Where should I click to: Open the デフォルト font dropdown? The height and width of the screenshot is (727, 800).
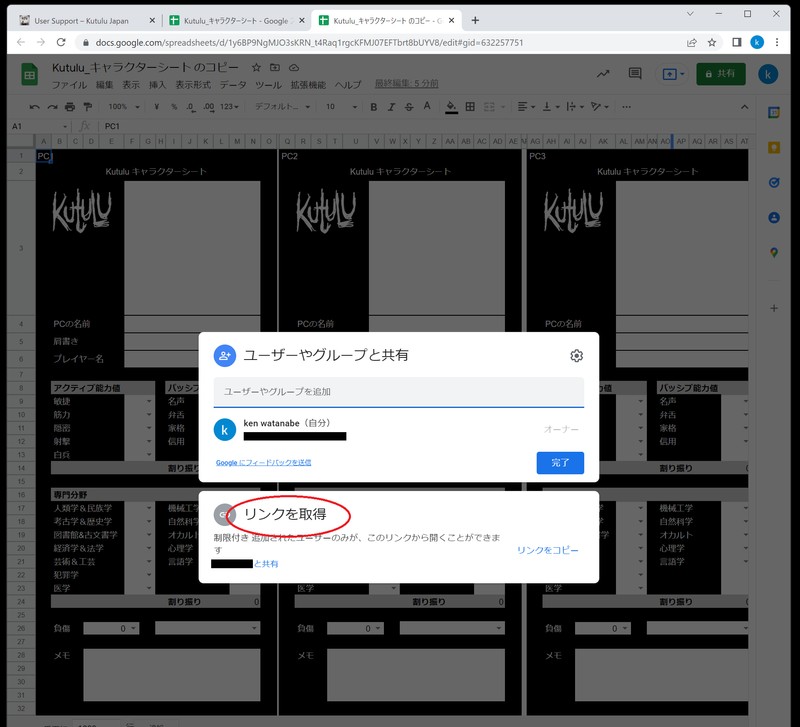[x=282, y=107]
